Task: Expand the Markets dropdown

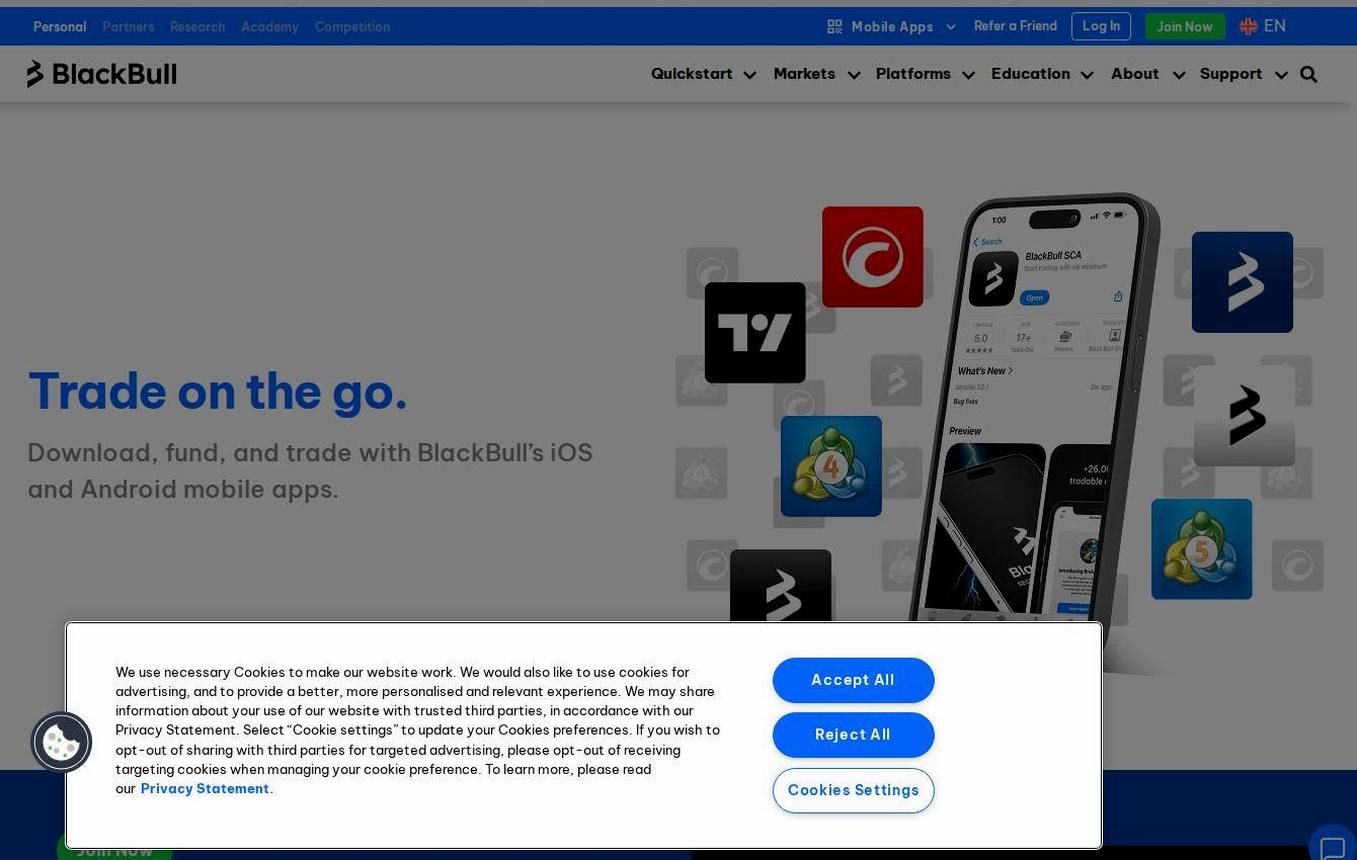Action: 816,74
